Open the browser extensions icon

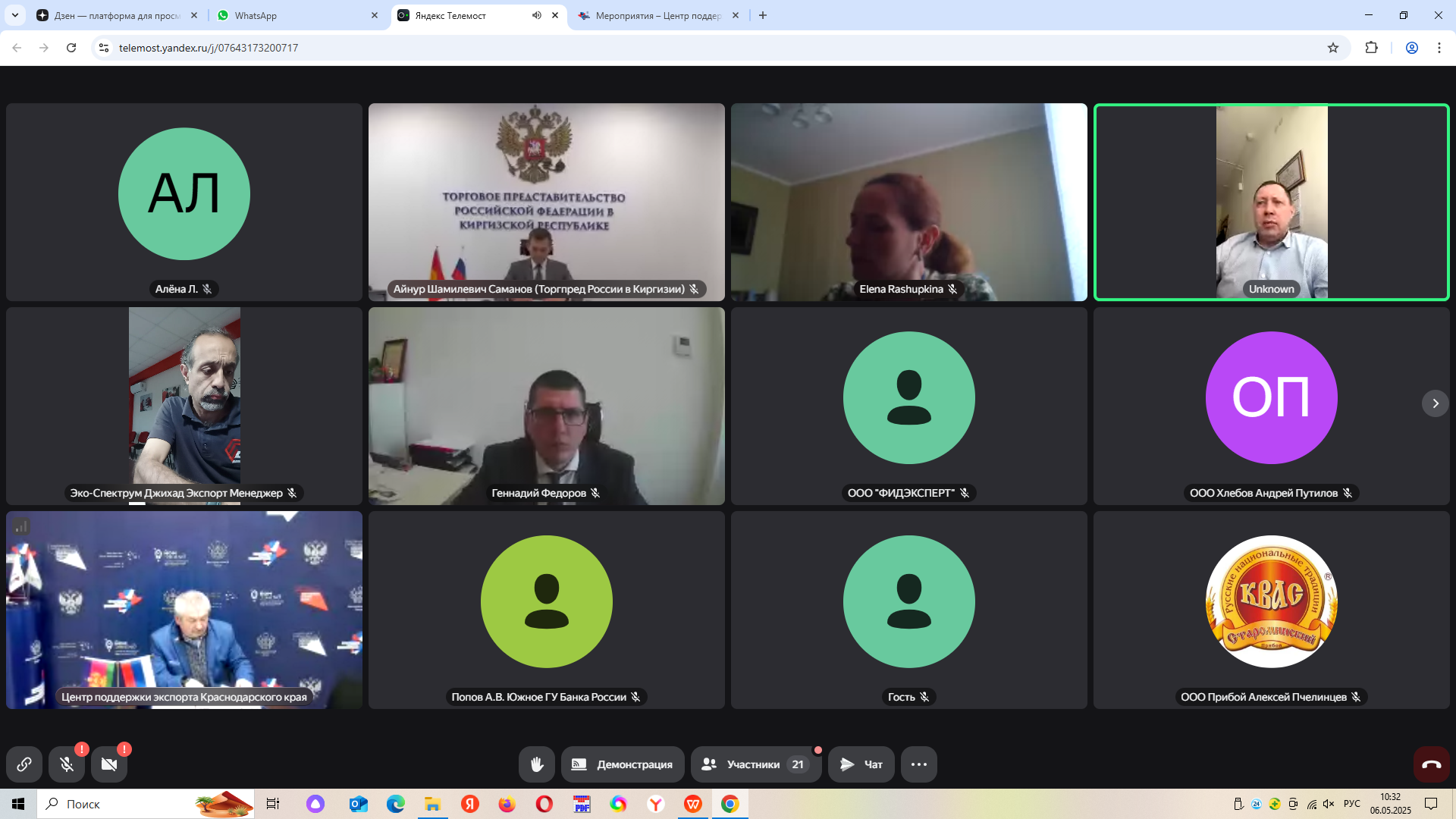coord(1371,48)
